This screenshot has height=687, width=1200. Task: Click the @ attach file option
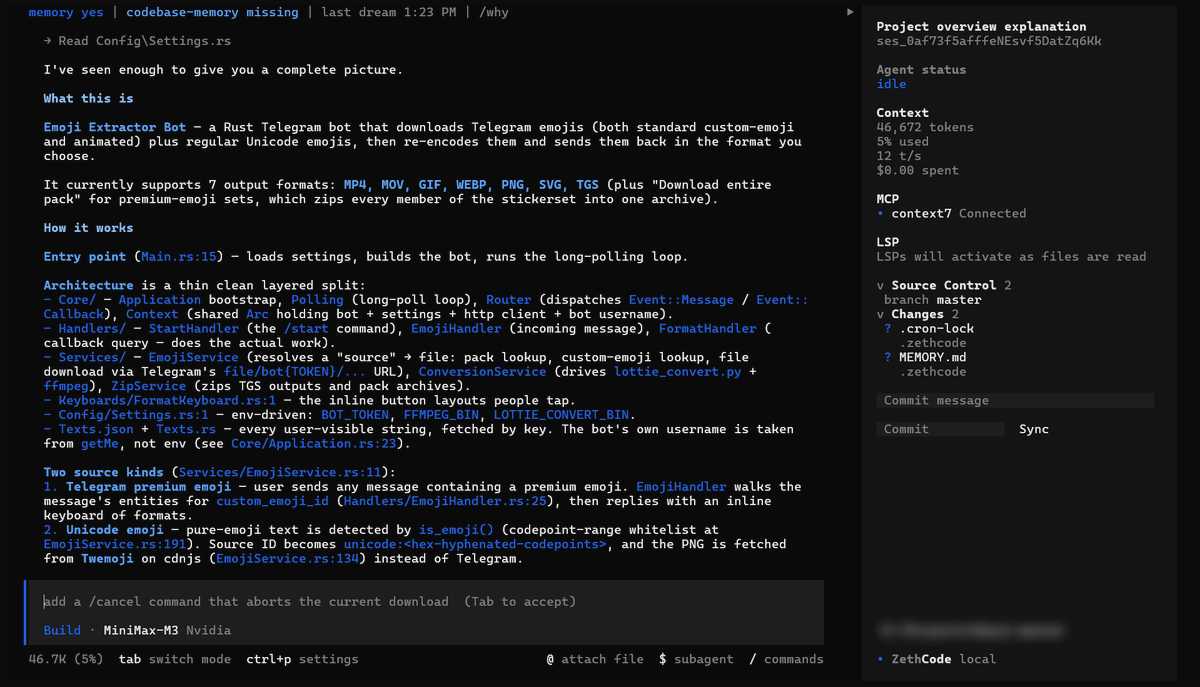[595, 659]
